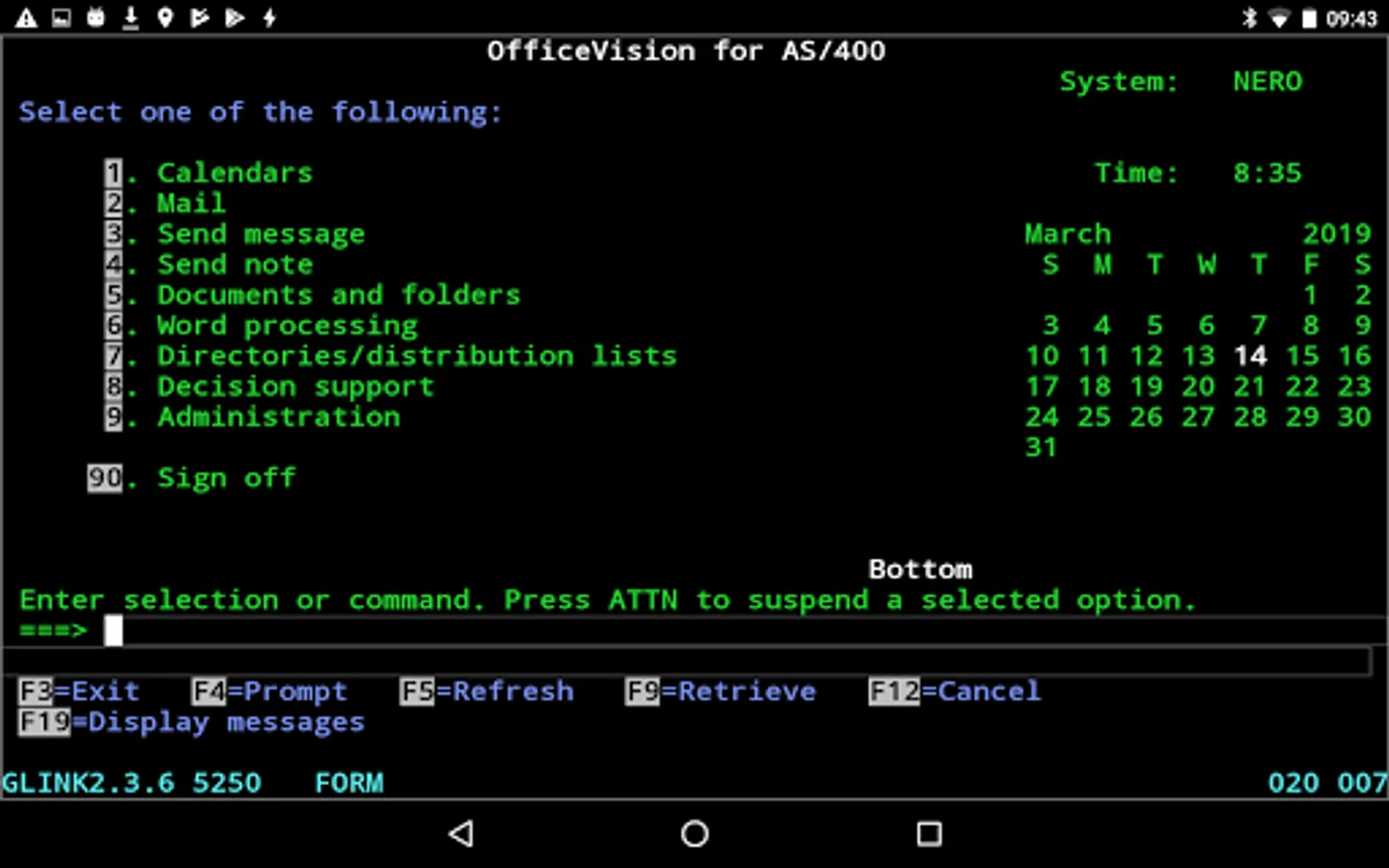The image size is (1389, 868).
Task: Tap the 09:43 clock in status bar
Action: click(x=1351, y=18)
